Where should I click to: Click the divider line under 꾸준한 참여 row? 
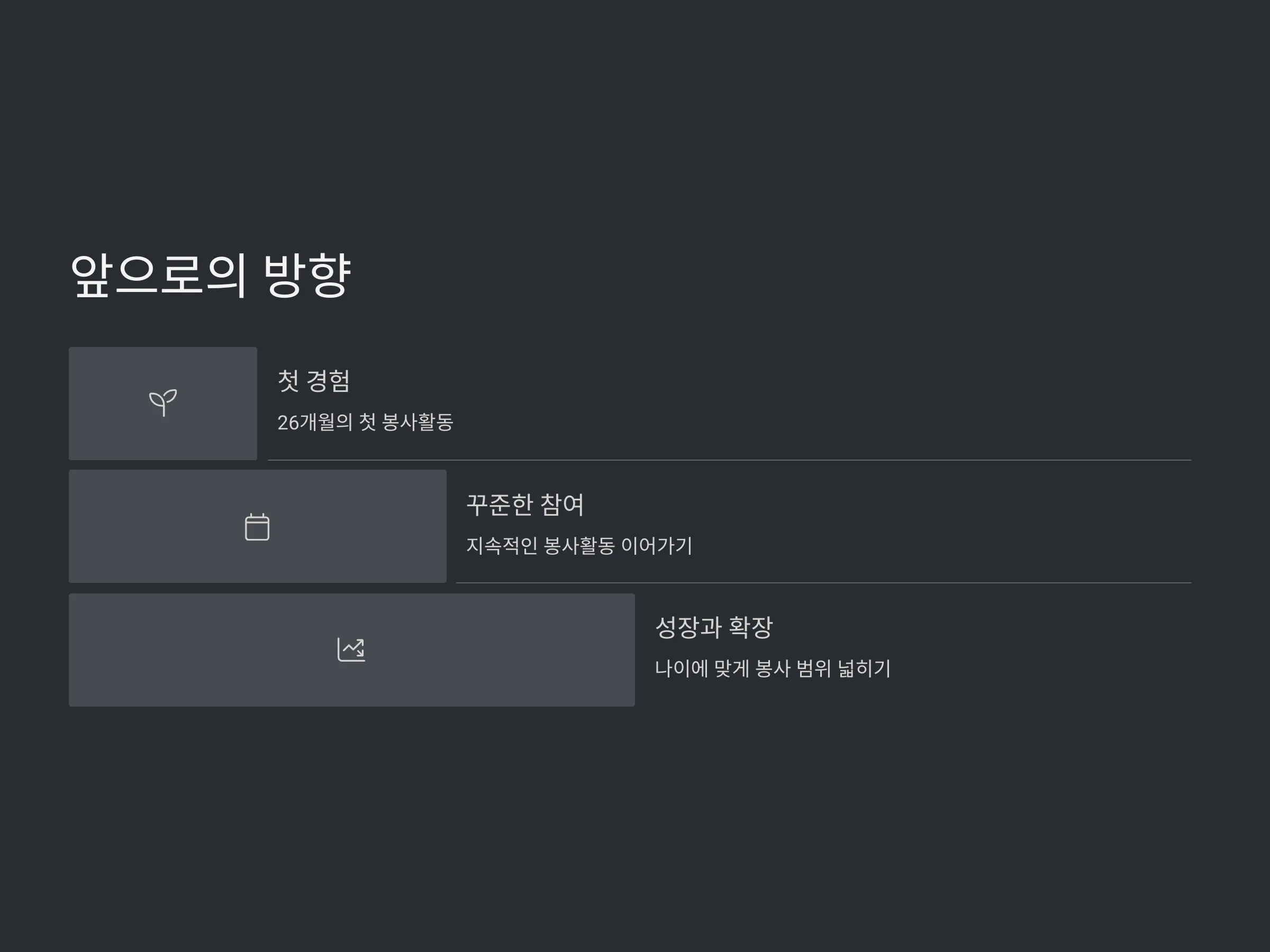click(x=823, y=583)
